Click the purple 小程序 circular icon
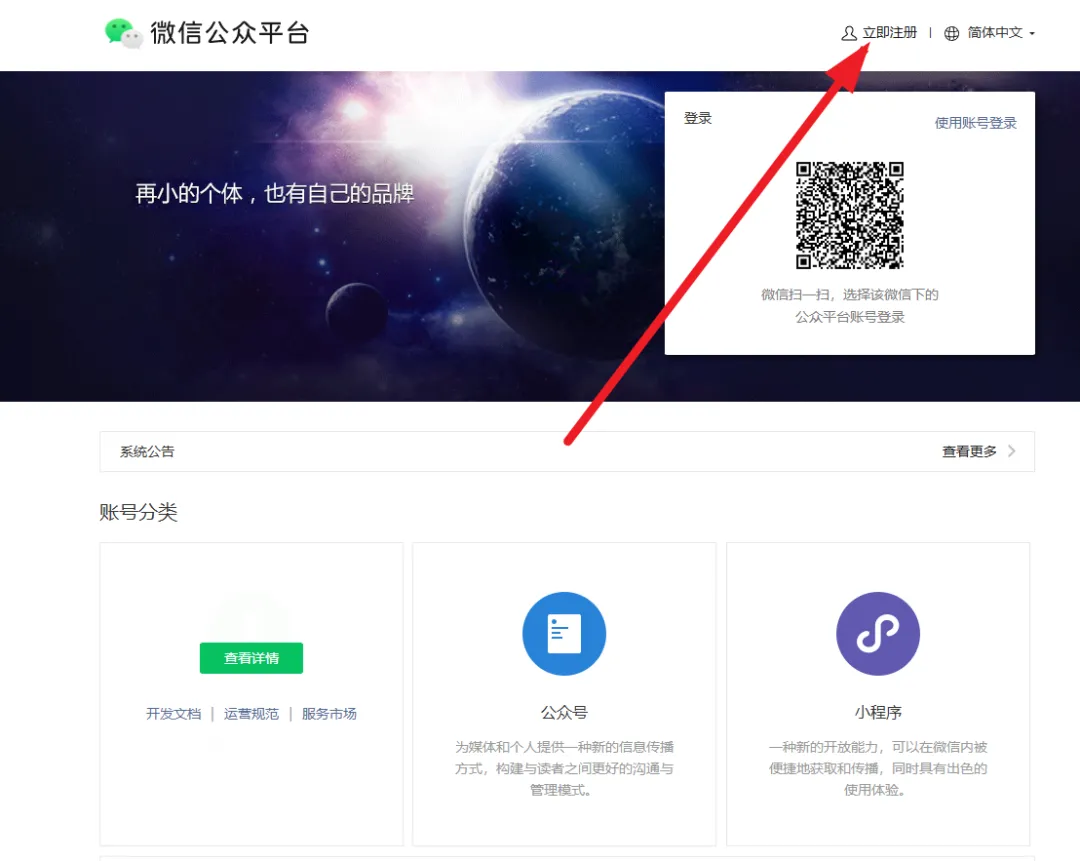Screen dimensions: 1080x861 tap(877, 634)
